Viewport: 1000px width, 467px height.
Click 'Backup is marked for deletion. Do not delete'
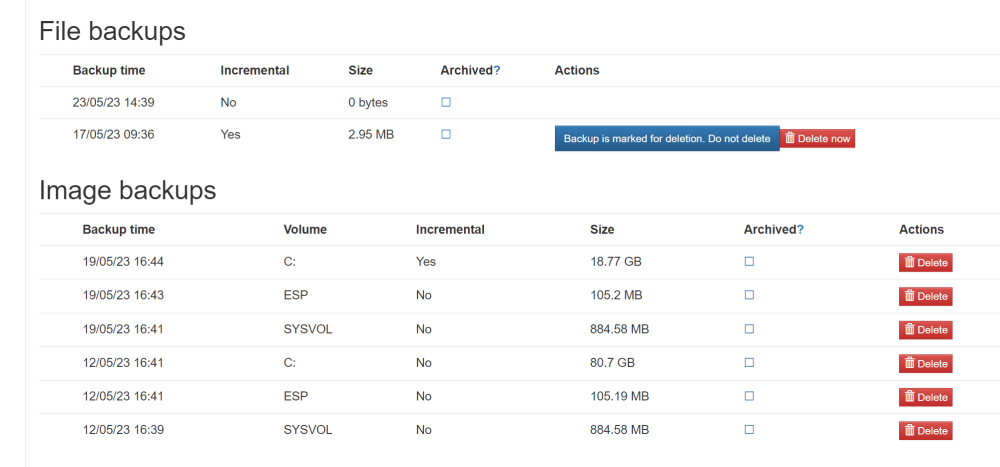click(667, 138)
